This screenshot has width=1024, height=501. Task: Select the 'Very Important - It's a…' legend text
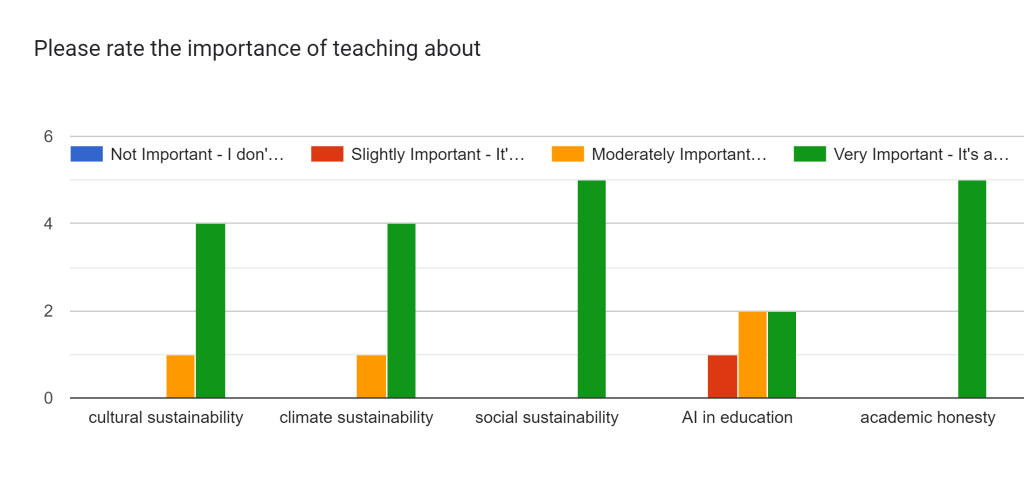coord(921,154)
